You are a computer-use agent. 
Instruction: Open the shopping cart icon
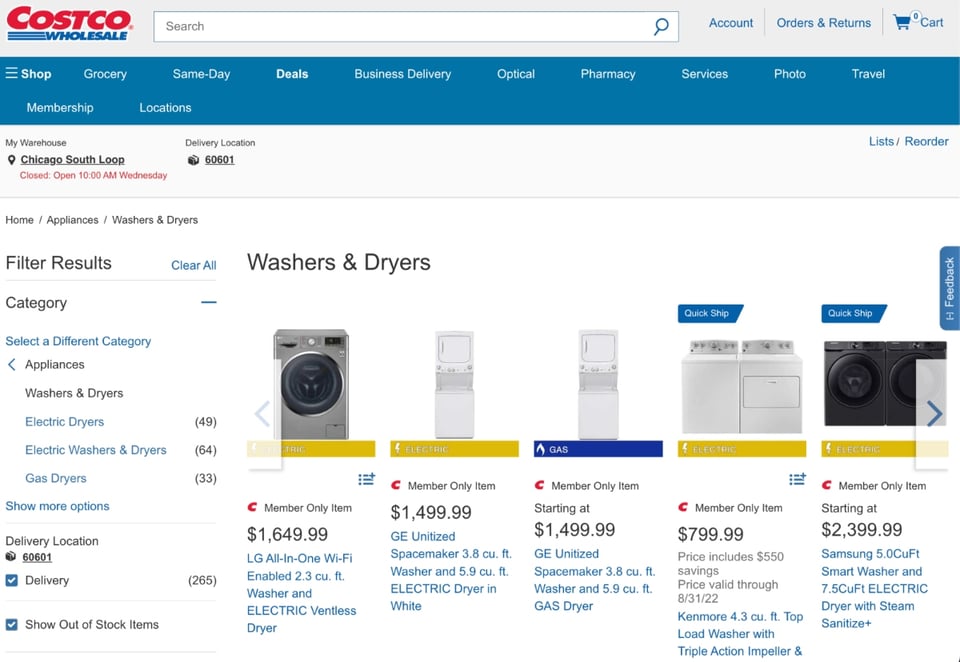click(x=901, y=23)
